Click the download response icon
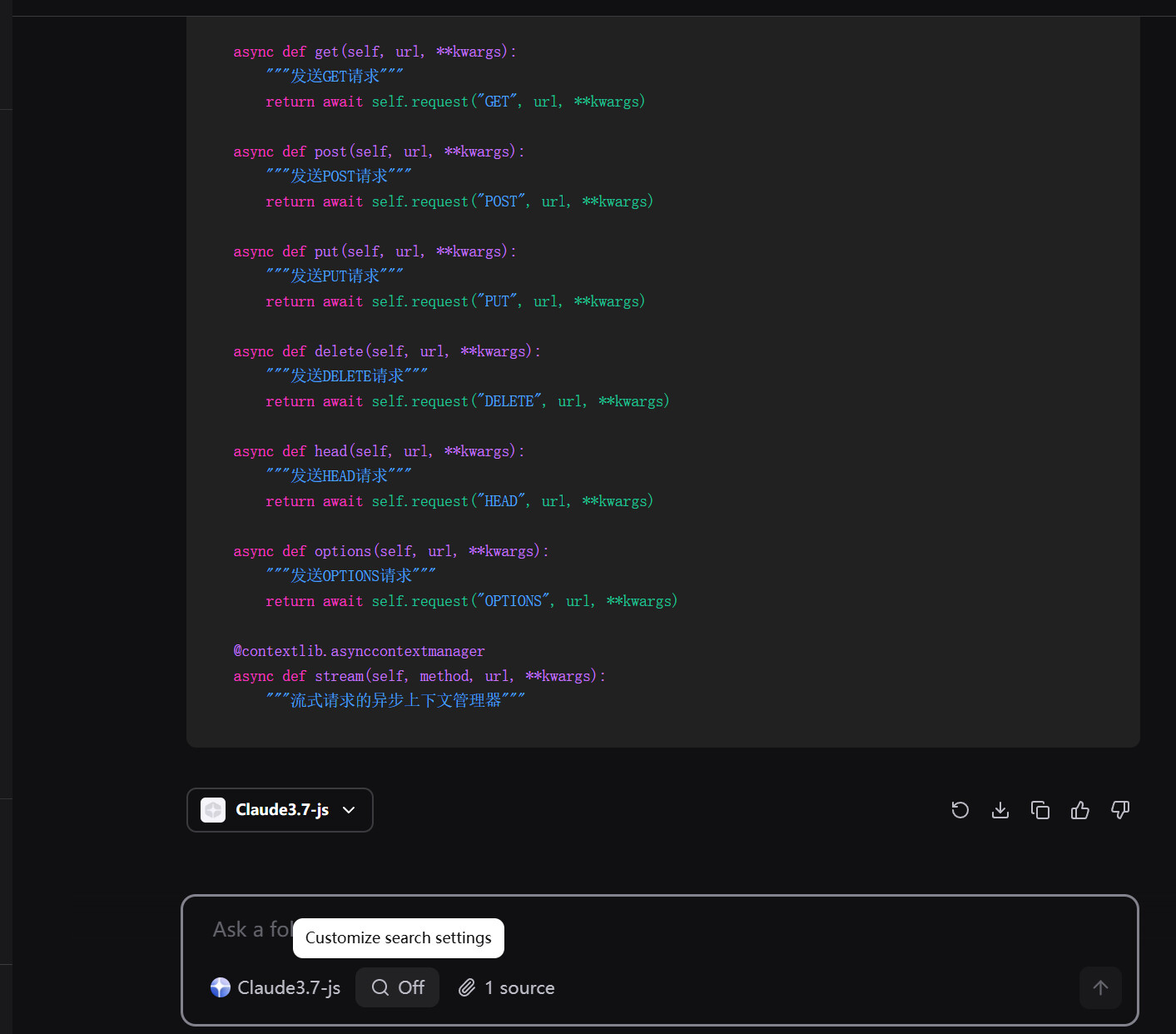 pos(1000,810)
